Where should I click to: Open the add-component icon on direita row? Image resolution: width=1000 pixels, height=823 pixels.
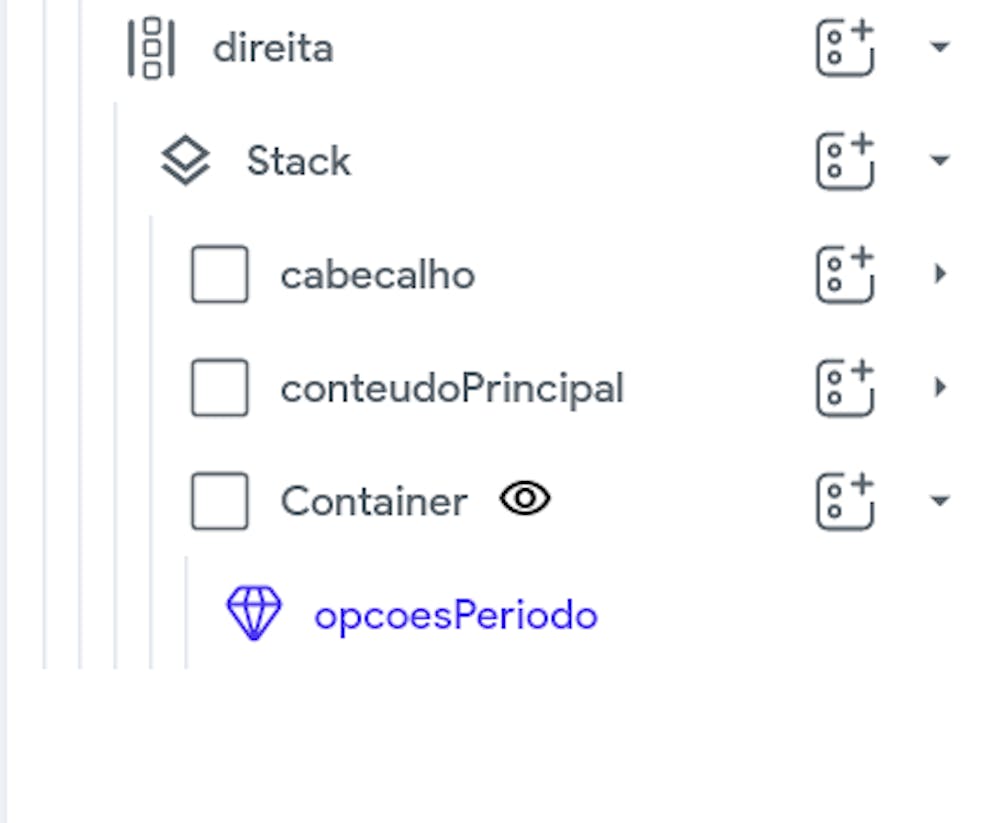click(x=843, y=46)
